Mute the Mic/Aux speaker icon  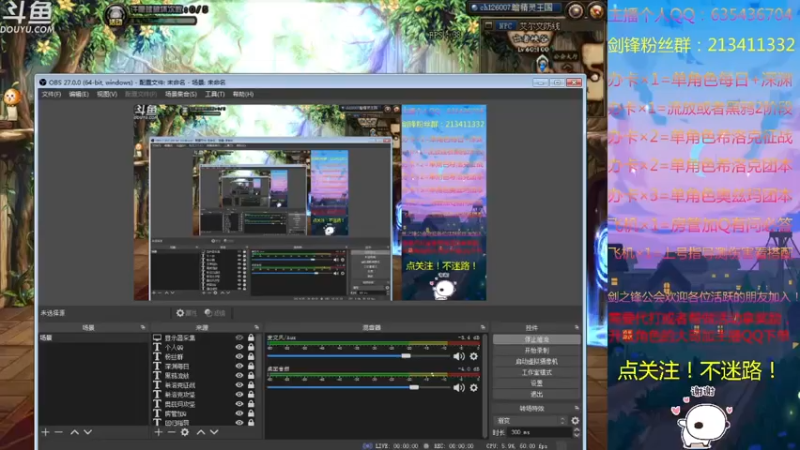pos(459,356)
